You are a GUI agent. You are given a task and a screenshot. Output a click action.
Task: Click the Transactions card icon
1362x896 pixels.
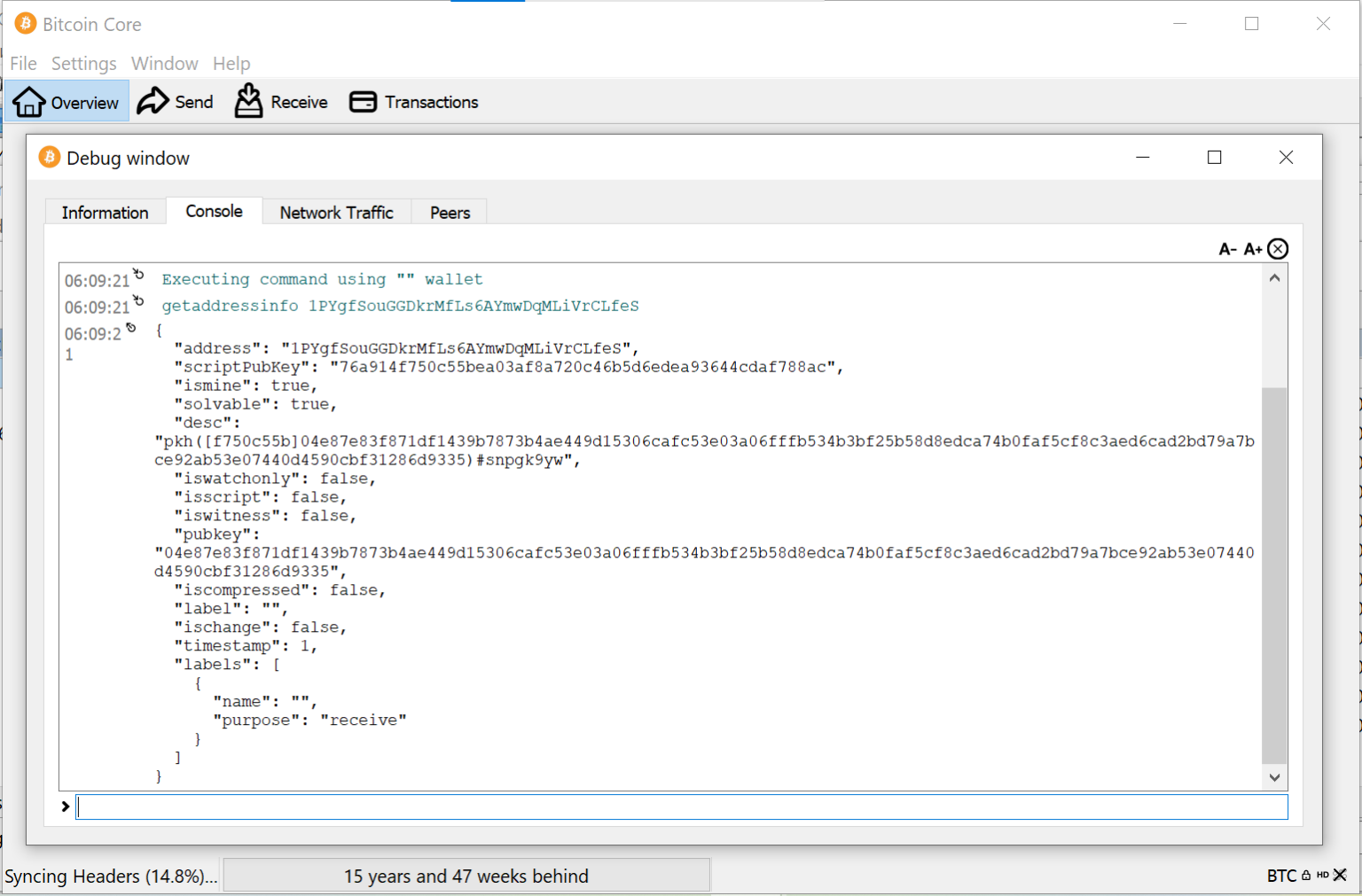[364, 102]
